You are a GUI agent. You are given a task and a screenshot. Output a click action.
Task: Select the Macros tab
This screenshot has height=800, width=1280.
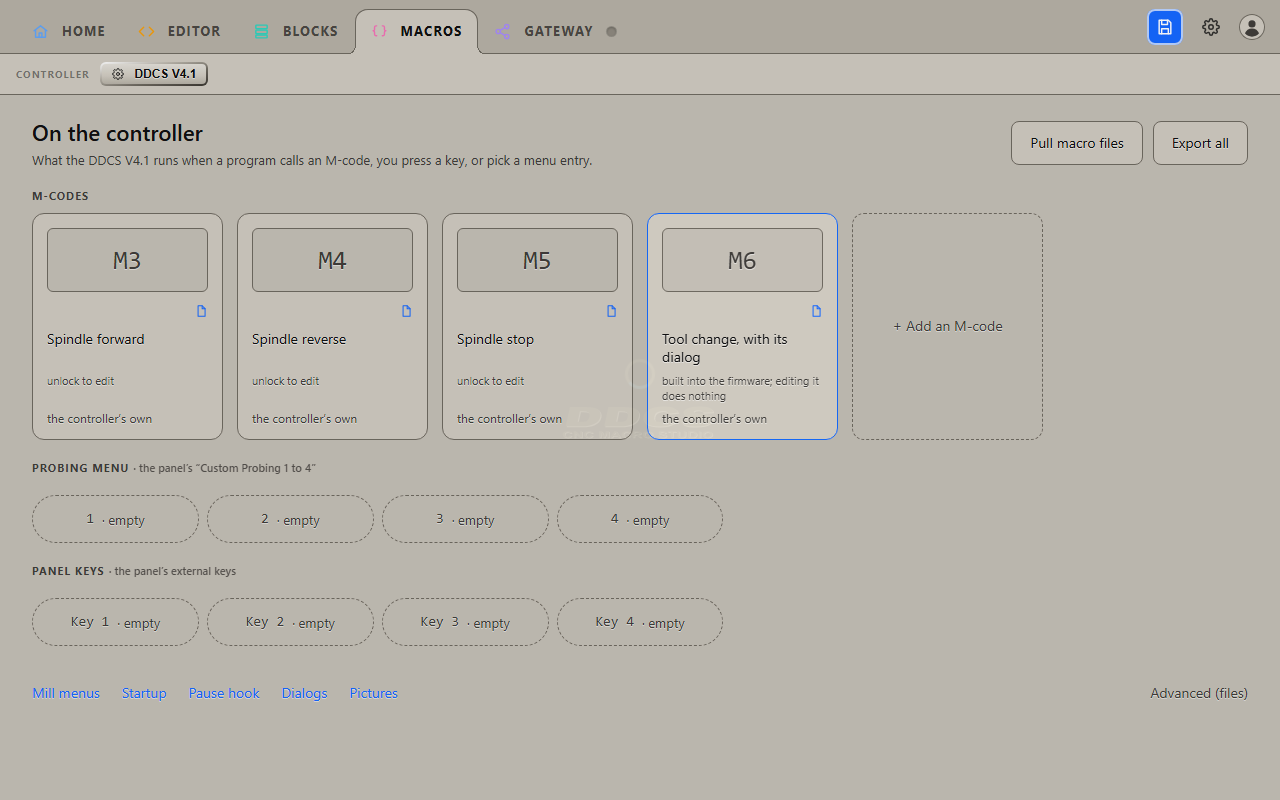[x=416, y=31]
